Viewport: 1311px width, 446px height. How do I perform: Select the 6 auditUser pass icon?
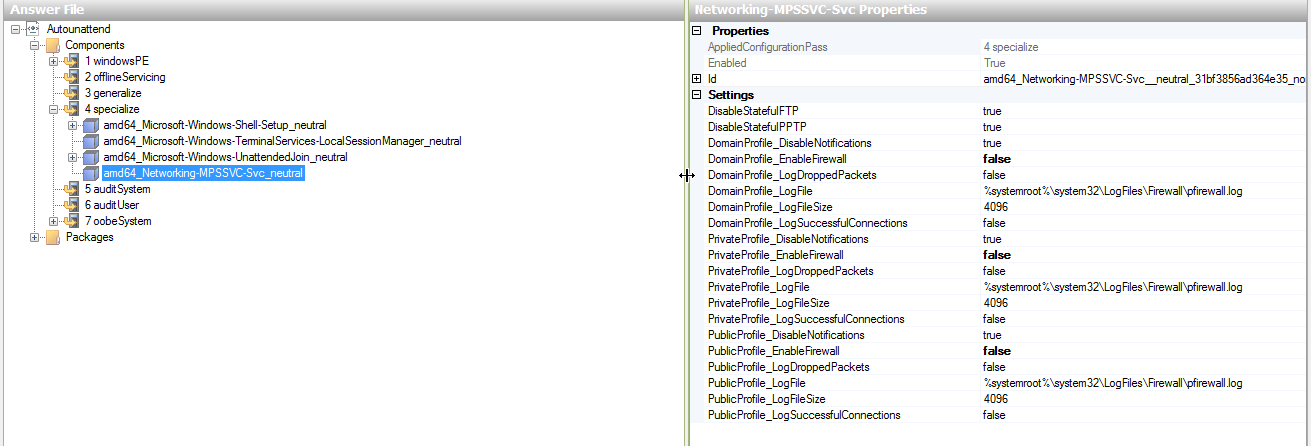[x=71, y=205]
